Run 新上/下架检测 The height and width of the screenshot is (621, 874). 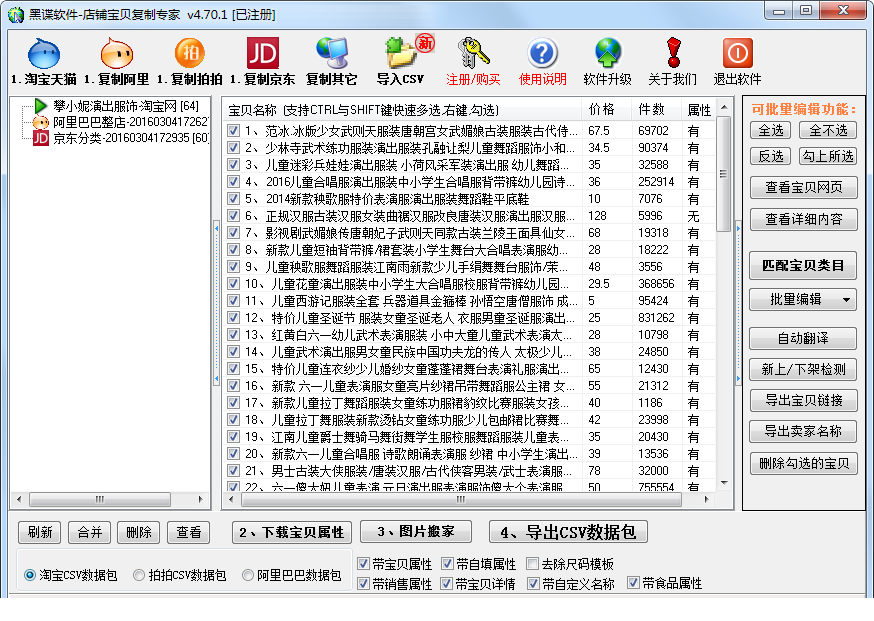coord(803,369)
